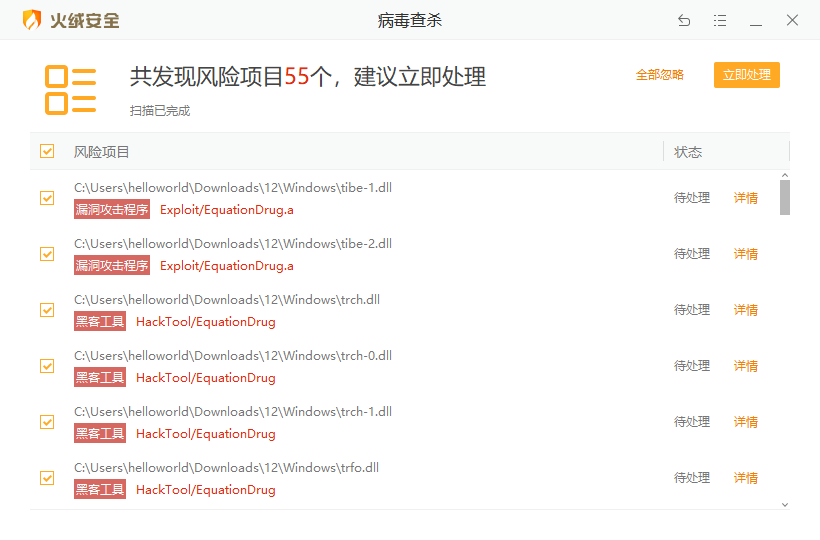Click the risk list scrollbar thumb
The width and height of the screenshot is (820, 540).
tap(785, 198)
